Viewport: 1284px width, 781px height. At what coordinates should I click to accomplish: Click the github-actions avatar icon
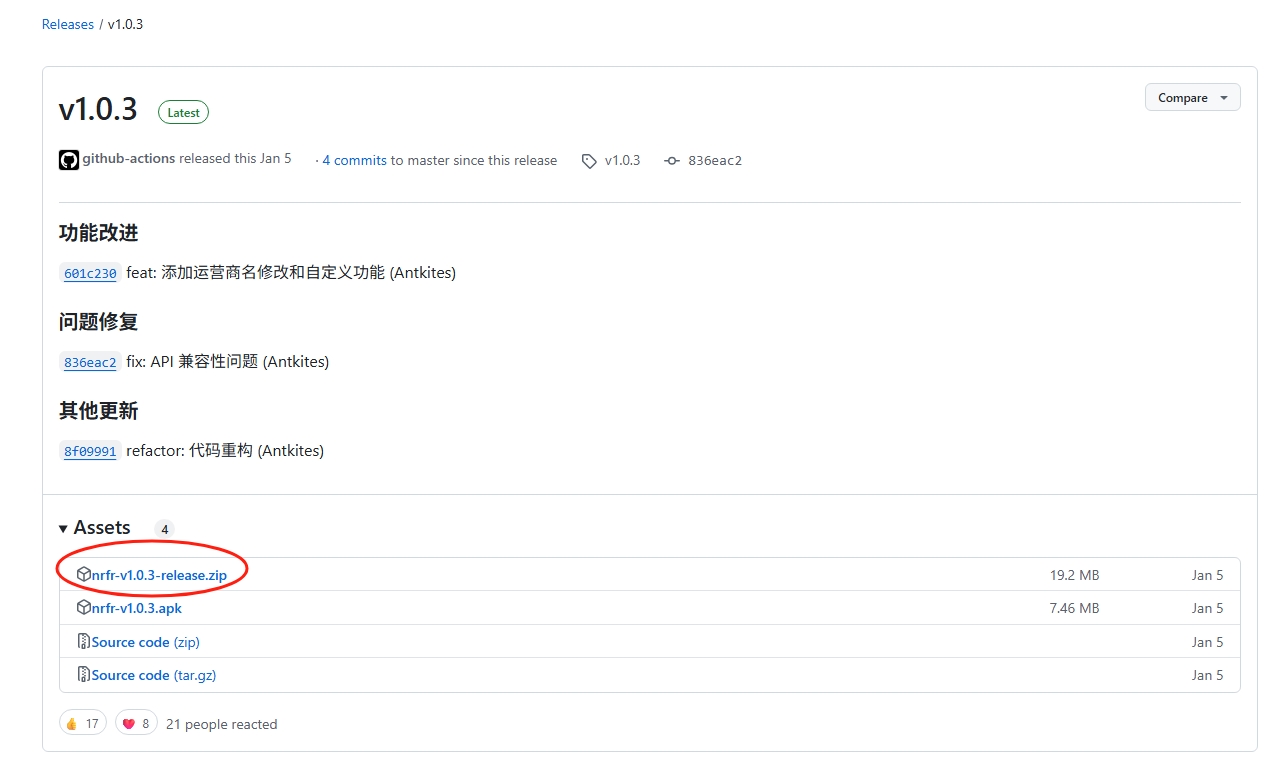click(69, 160)
